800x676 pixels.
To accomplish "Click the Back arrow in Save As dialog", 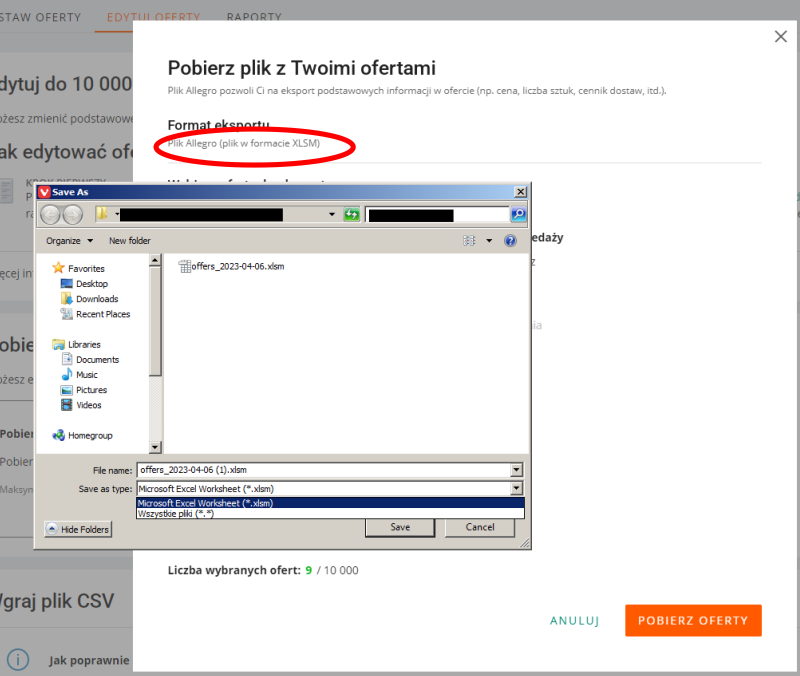I will [50, 215].
